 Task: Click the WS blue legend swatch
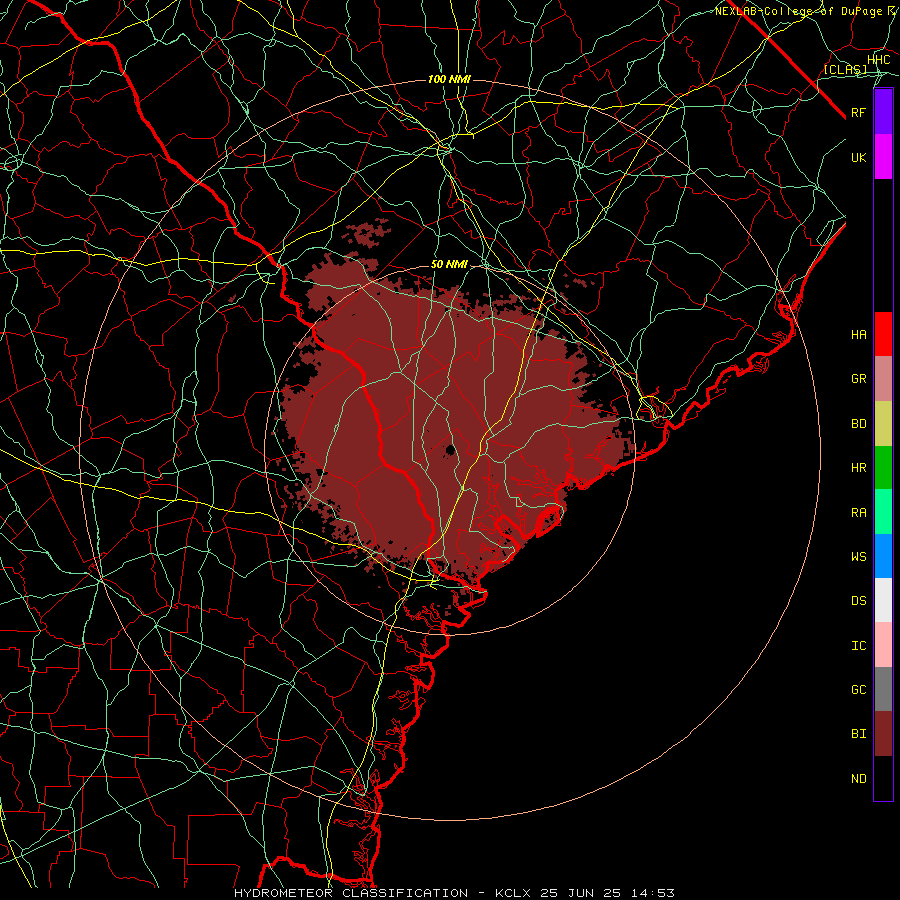click(883, 556)
